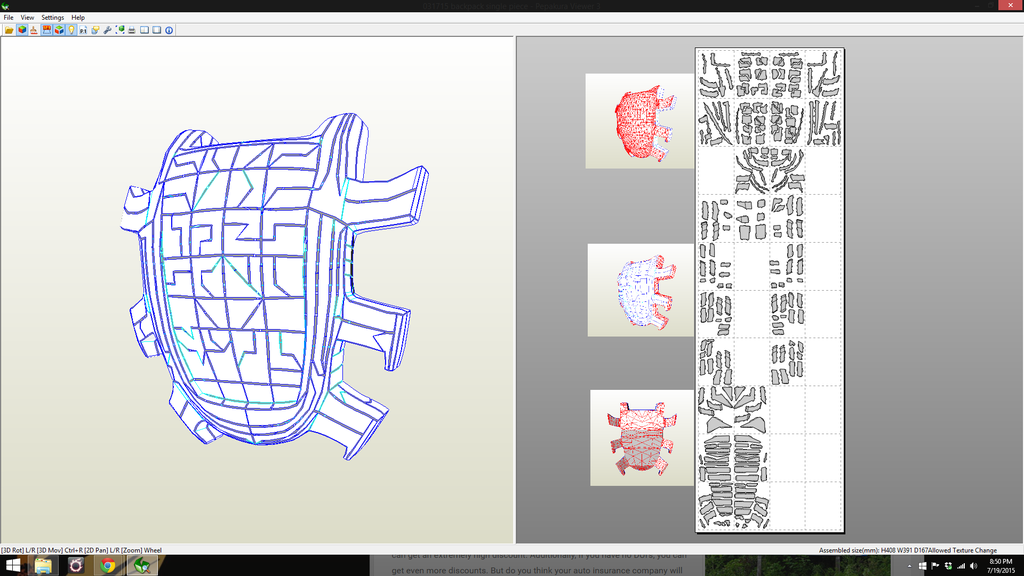Click the Open file folder icon
1024x576 pixels.
click(9, 30)
